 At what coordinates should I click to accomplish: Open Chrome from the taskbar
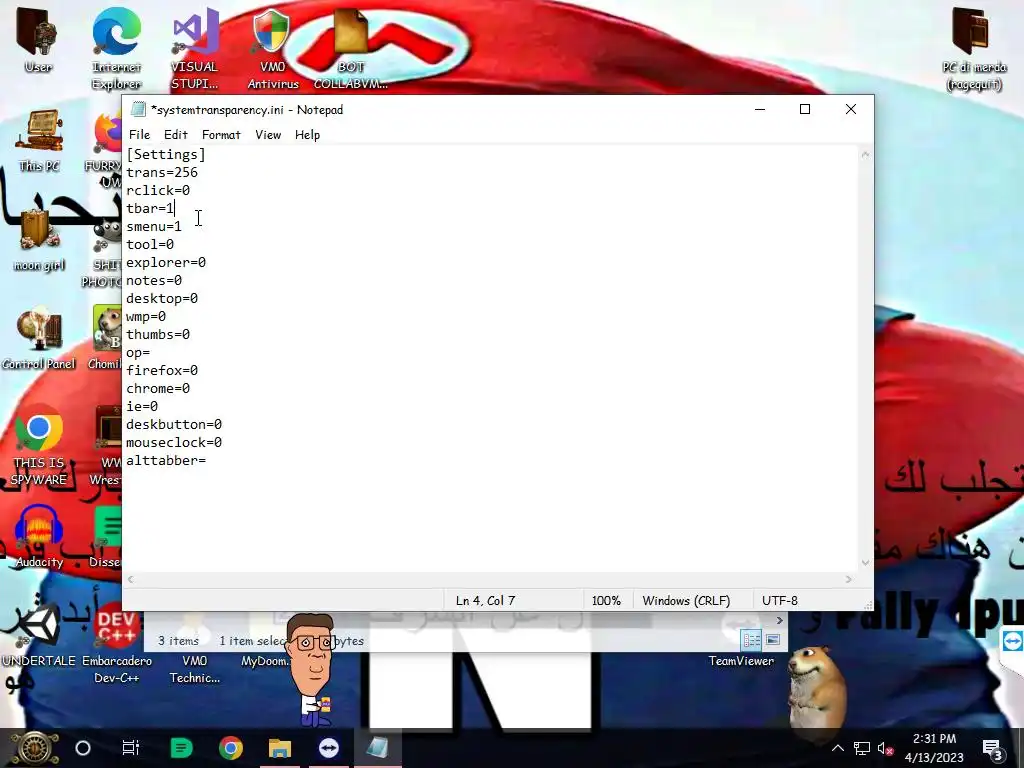pos(231,748)
